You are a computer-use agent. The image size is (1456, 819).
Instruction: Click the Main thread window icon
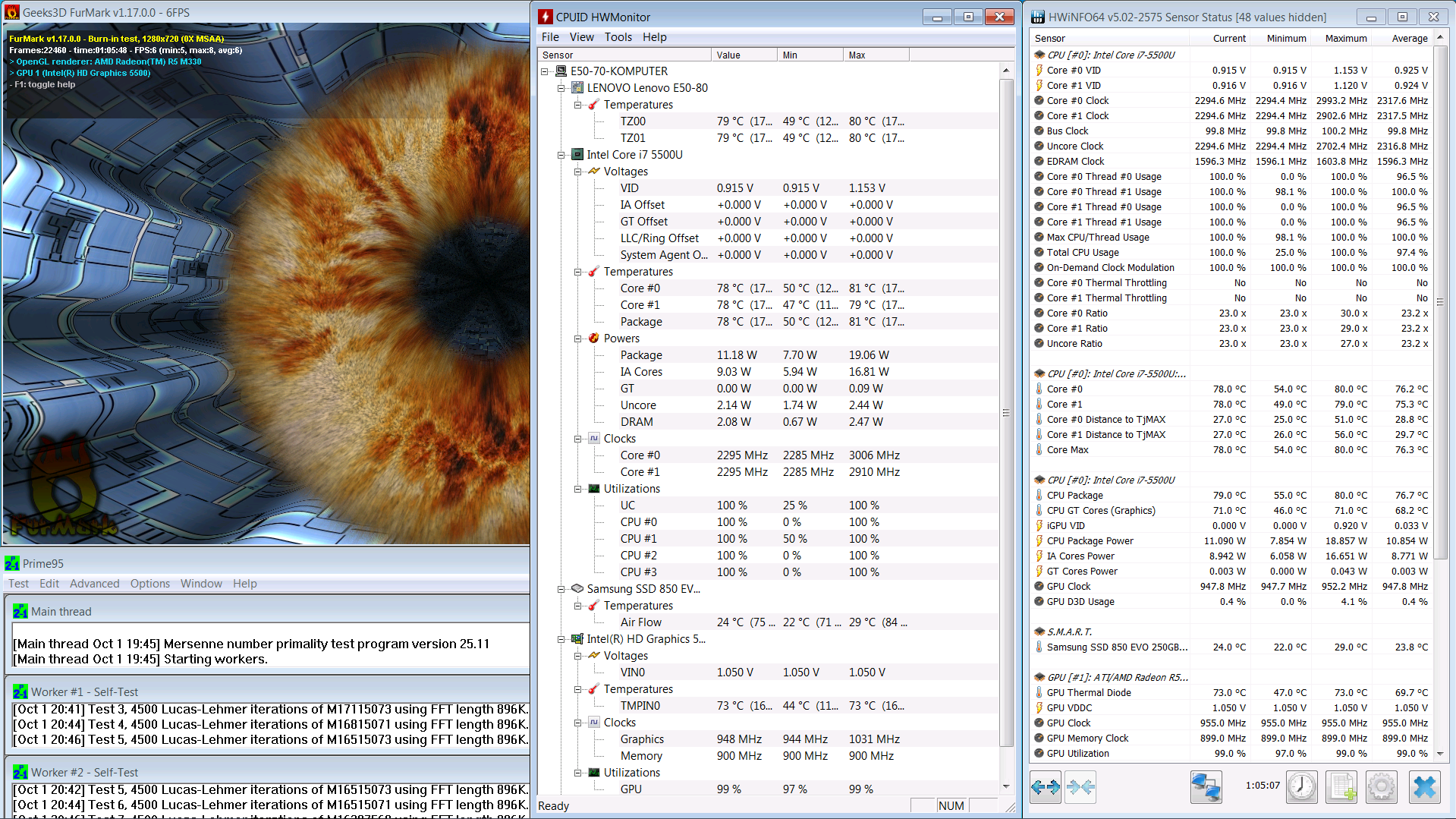pyautogui.click(x=20, y=612)
